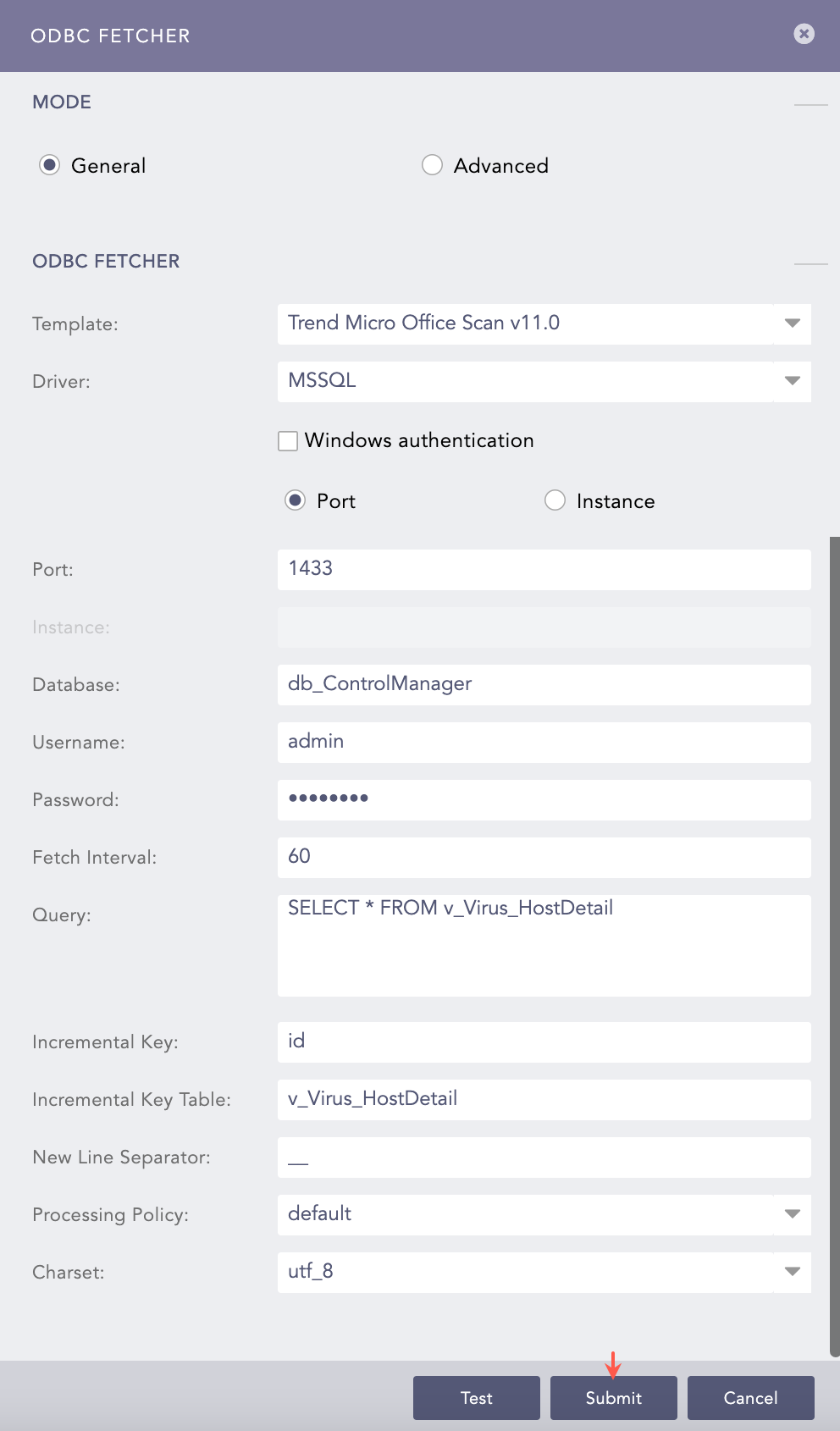The height and width of the screenshot is (1431, 840).
Task: Choose the Port connection option
Action: 295,500
